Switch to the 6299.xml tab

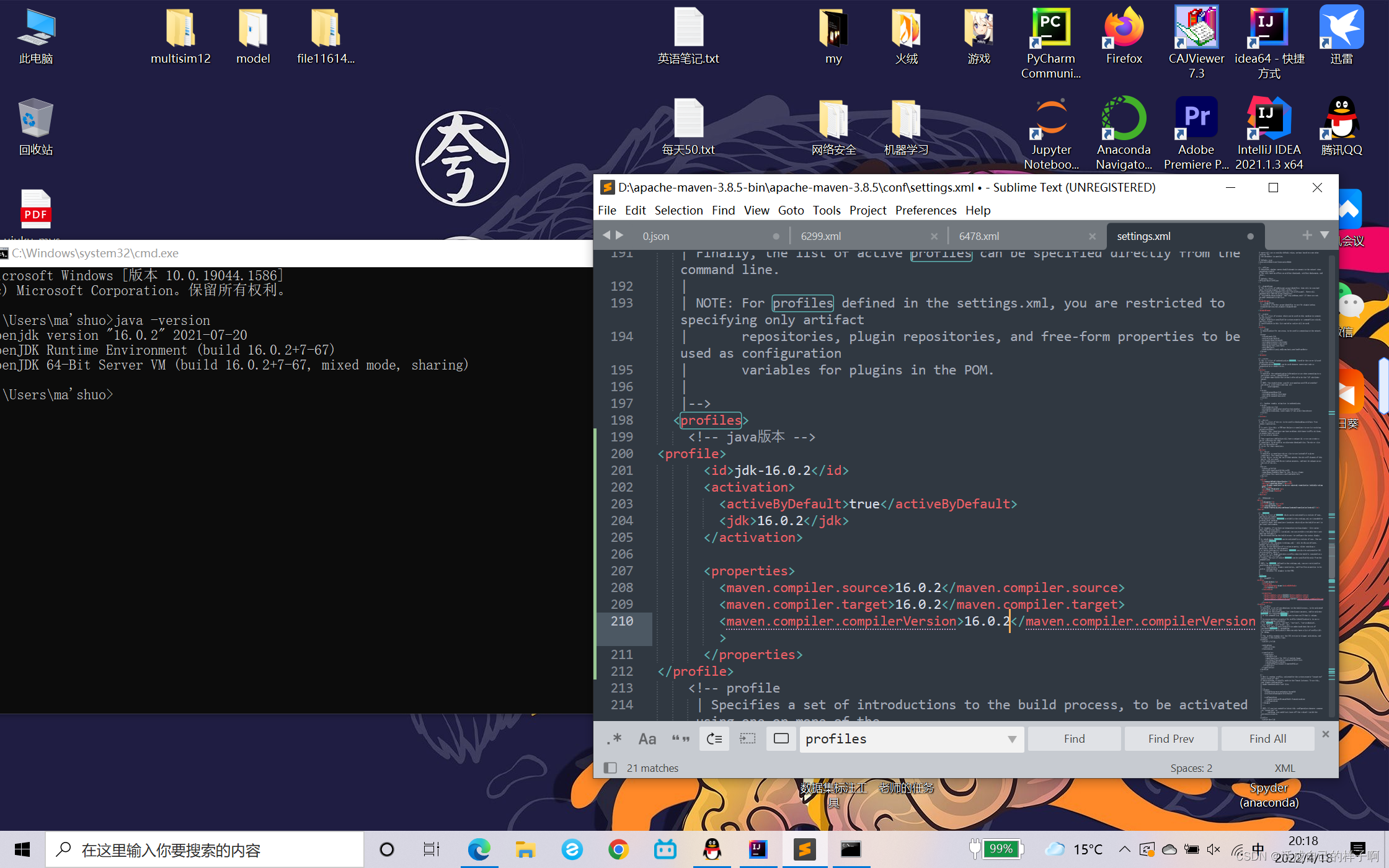(821, 236)
